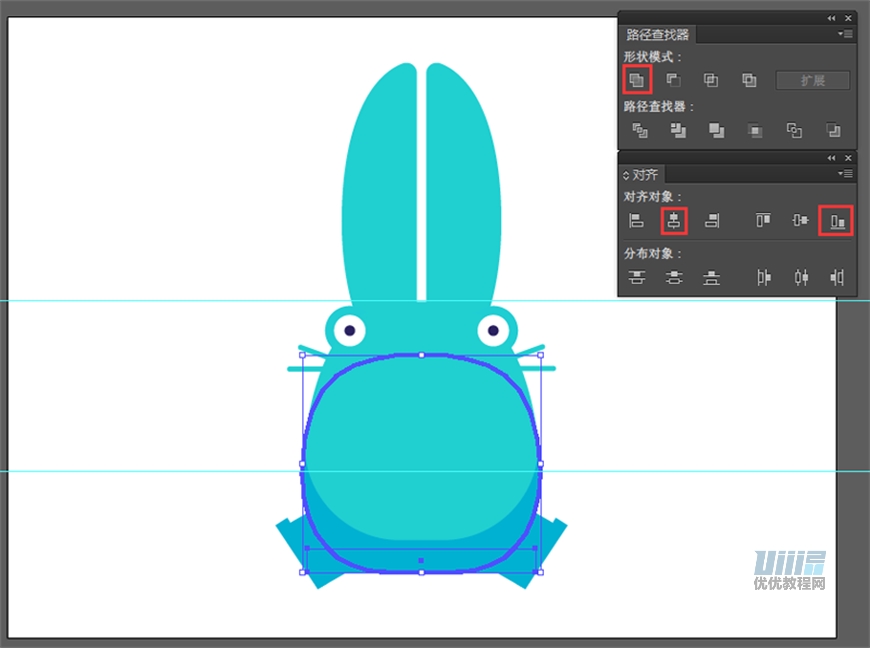Distribute objects by vertical center
This screenshot has width=870, height=648.
click(674, 277)
